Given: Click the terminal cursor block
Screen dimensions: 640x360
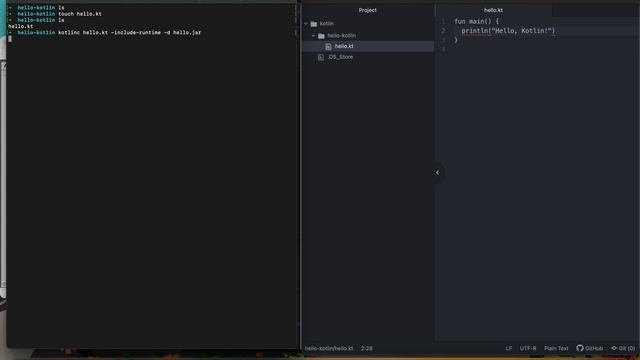Looking at the screenshot, I should [x=10, y=39].
